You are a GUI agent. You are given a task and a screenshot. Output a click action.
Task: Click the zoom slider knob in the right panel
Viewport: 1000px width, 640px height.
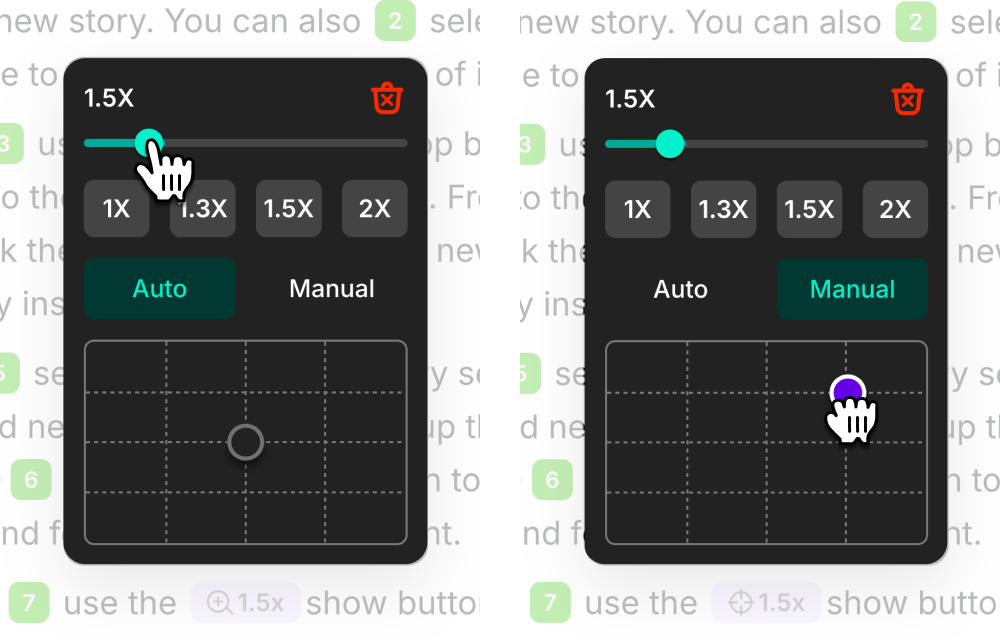tap(670, 144)
